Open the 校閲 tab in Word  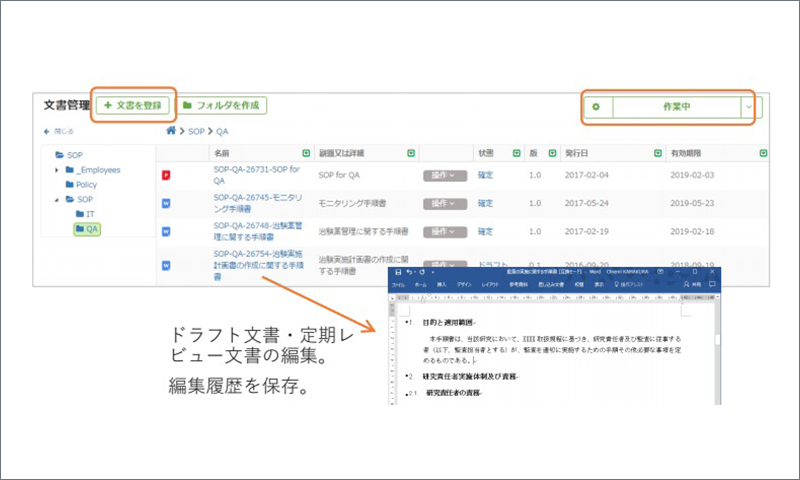point(579,285)
